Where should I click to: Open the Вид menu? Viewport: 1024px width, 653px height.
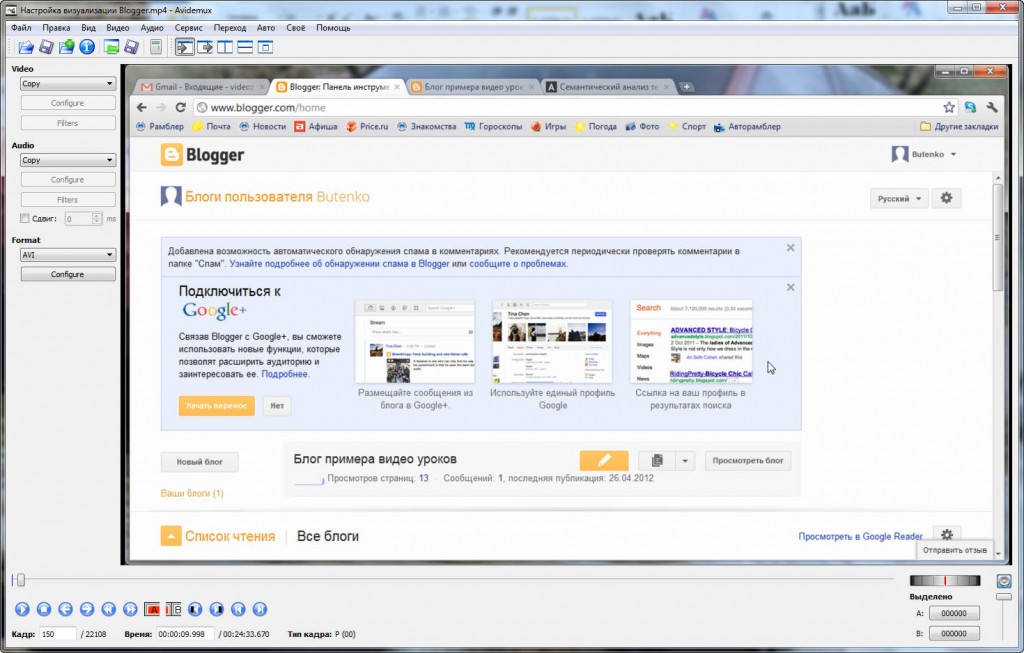click(88, 28)
